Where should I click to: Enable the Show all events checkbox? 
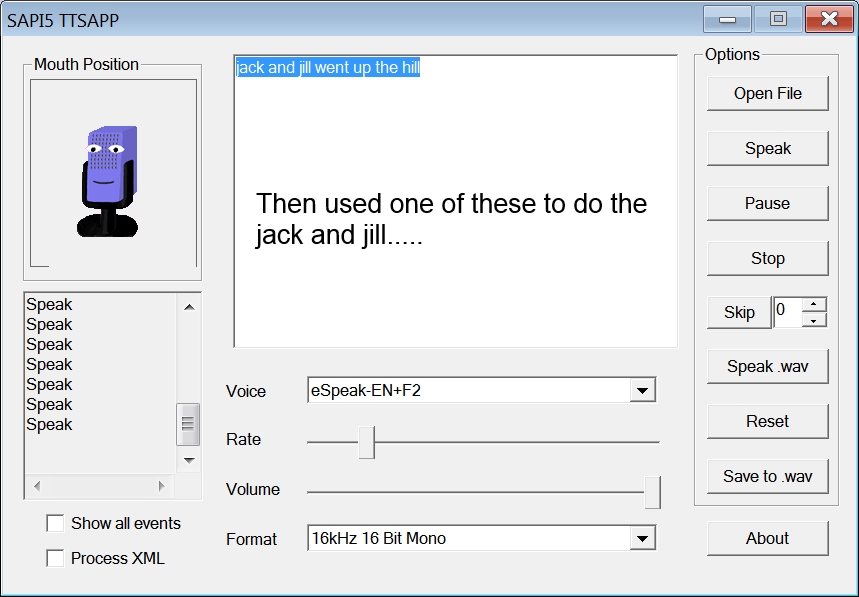[55, 523]
